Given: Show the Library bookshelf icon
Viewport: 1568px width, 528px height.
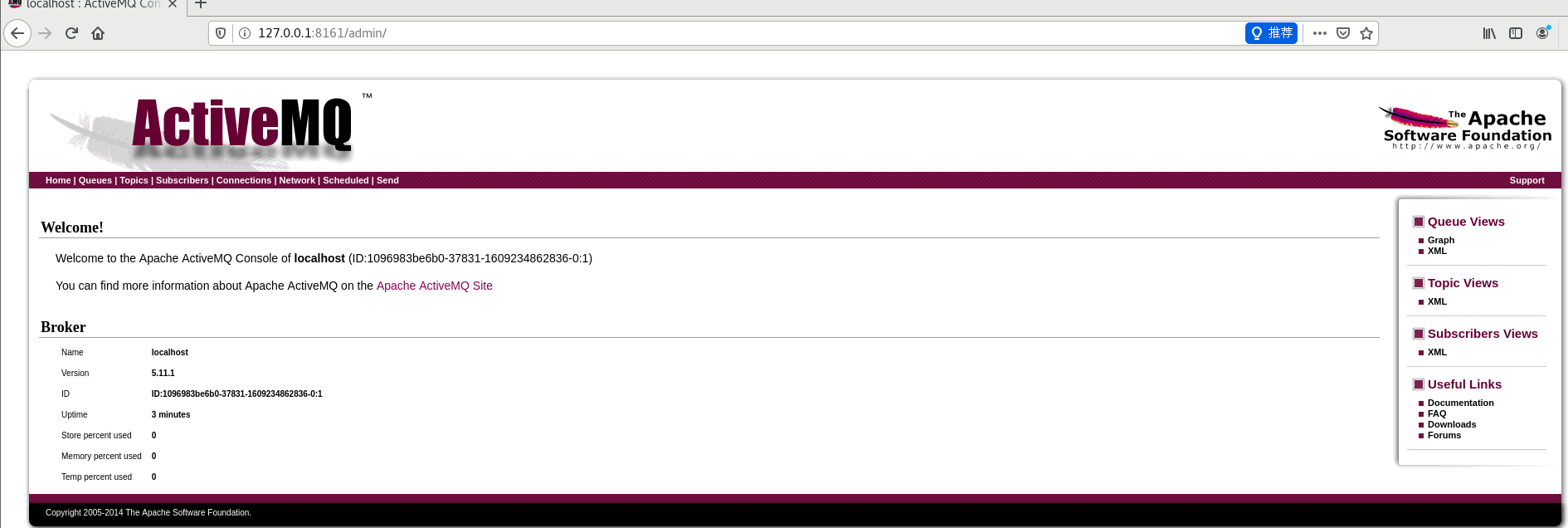Looking at the screenshot, I should click(1489, 33).
